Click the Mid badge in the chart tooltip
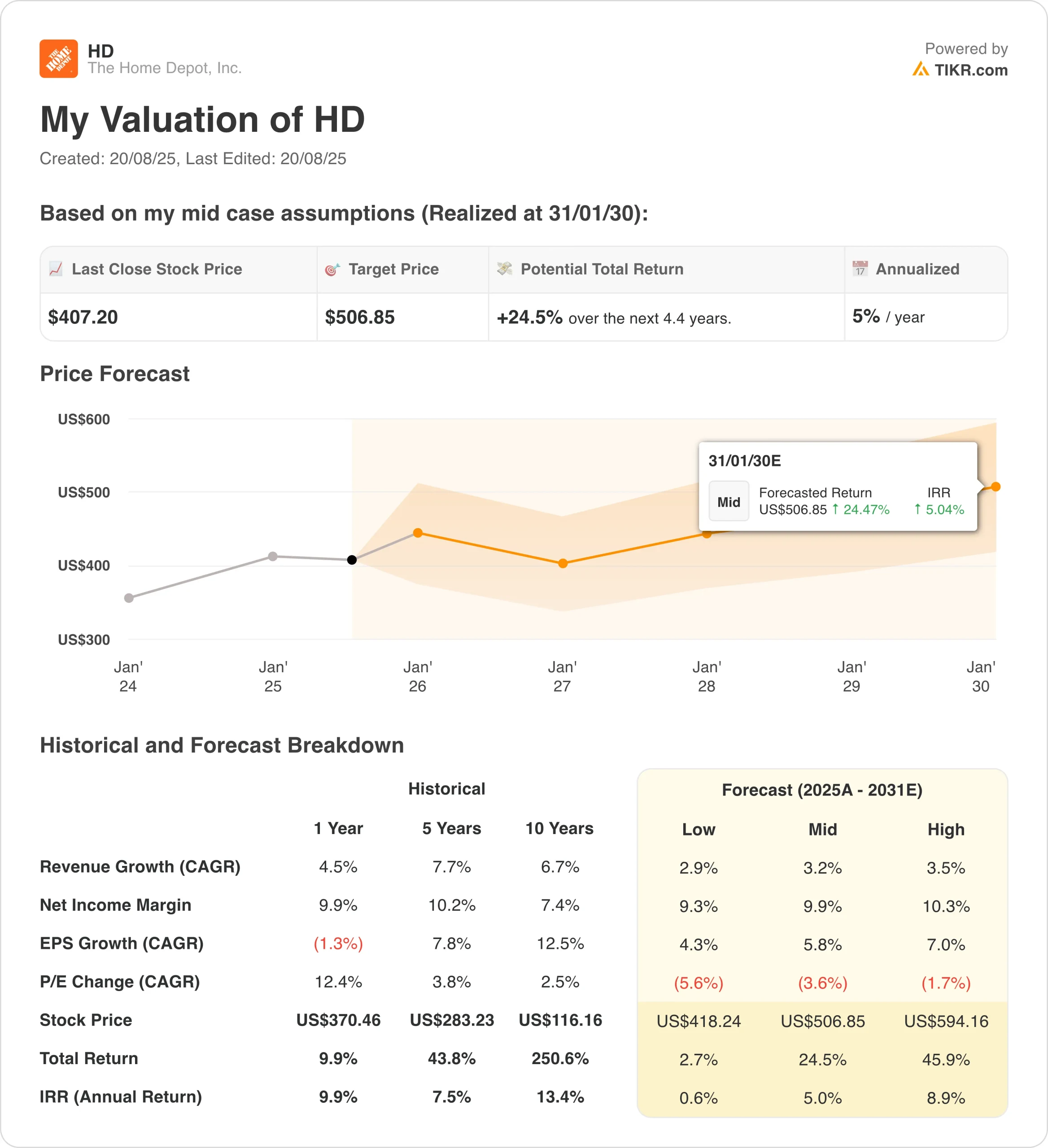Viewport: 1048px width, 1148px height. pos(729,502)
